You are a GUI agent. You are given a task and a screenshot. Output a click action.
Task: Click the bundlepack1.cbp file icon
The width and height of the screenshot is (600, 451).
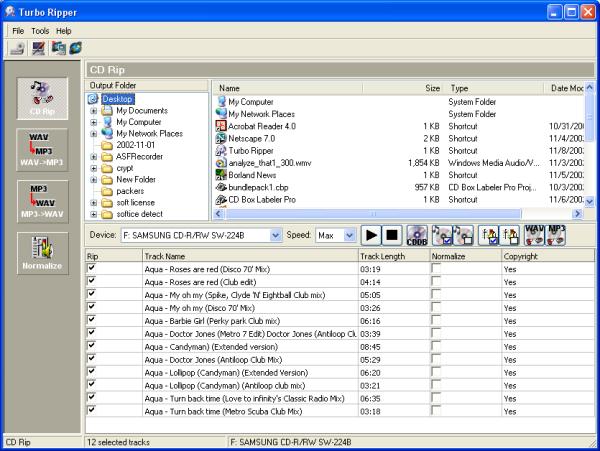(x=221, y=187)
